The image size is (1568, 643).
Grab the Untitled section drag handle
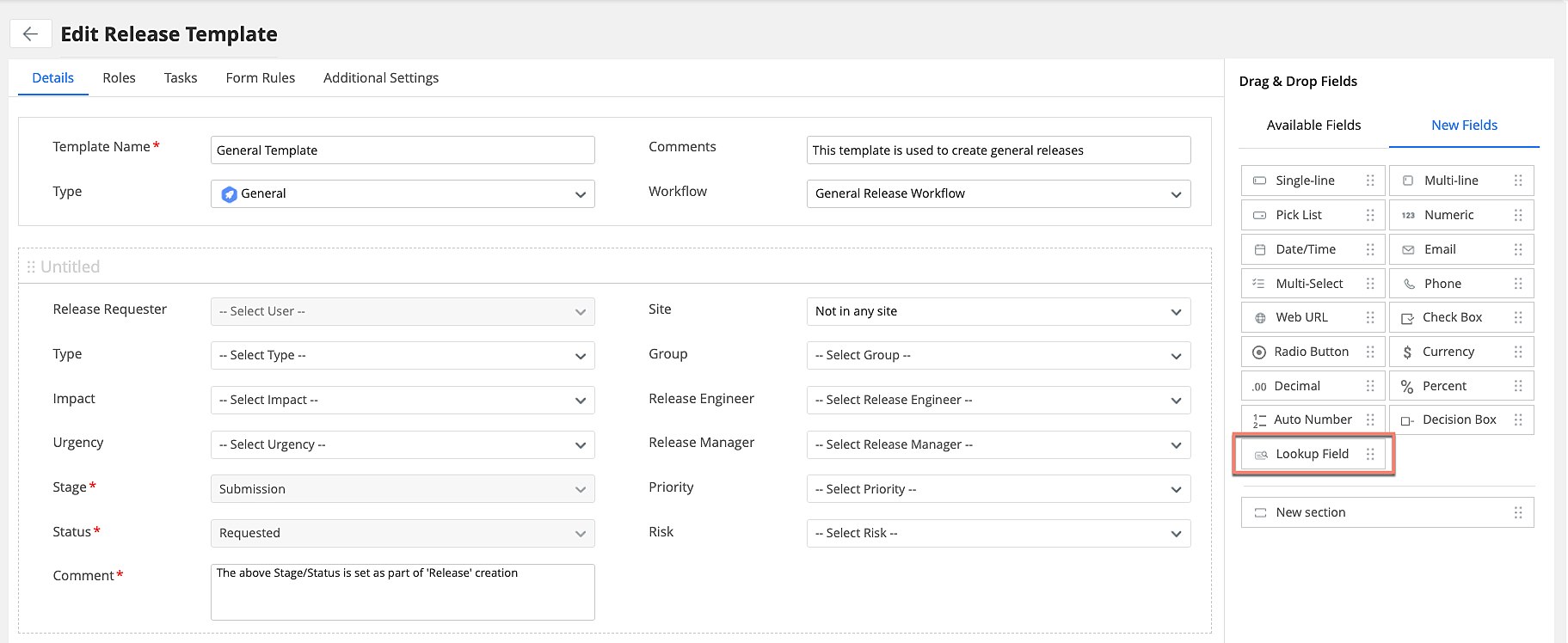point(31,267)
